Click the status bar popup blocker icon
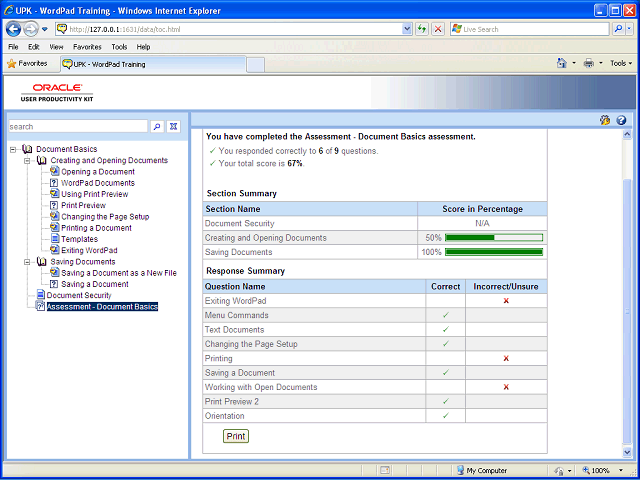Image resolution: width=640 pixels, height=480 pixels. point(385,470)
